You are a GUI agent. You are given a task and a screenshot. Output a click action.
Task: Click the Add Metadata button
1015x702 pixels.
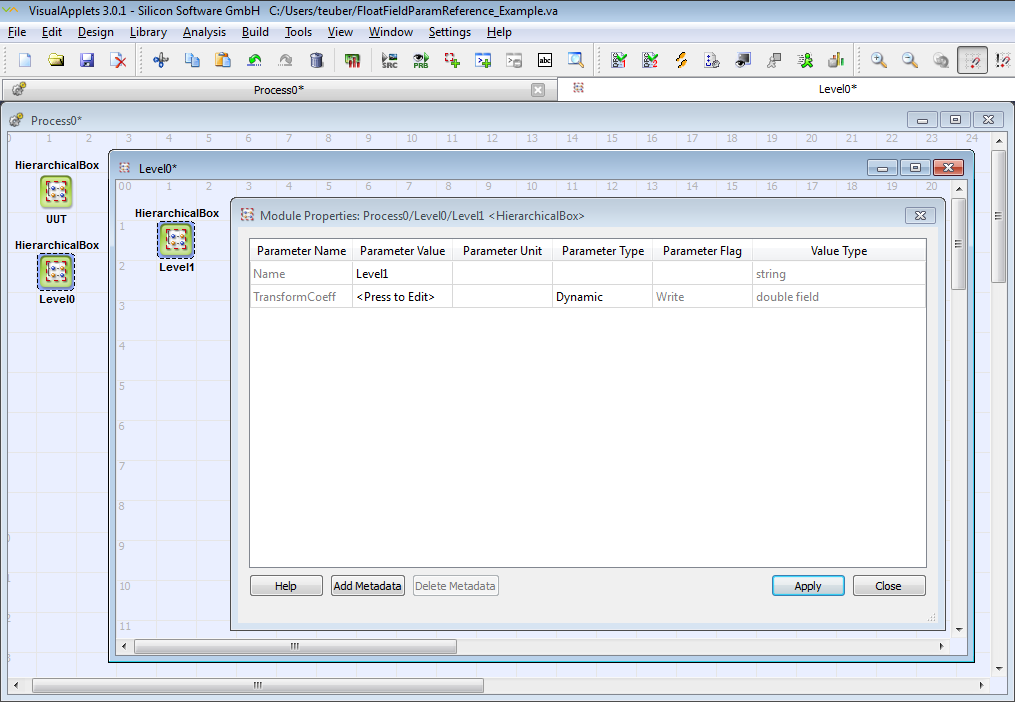(368, 586)
